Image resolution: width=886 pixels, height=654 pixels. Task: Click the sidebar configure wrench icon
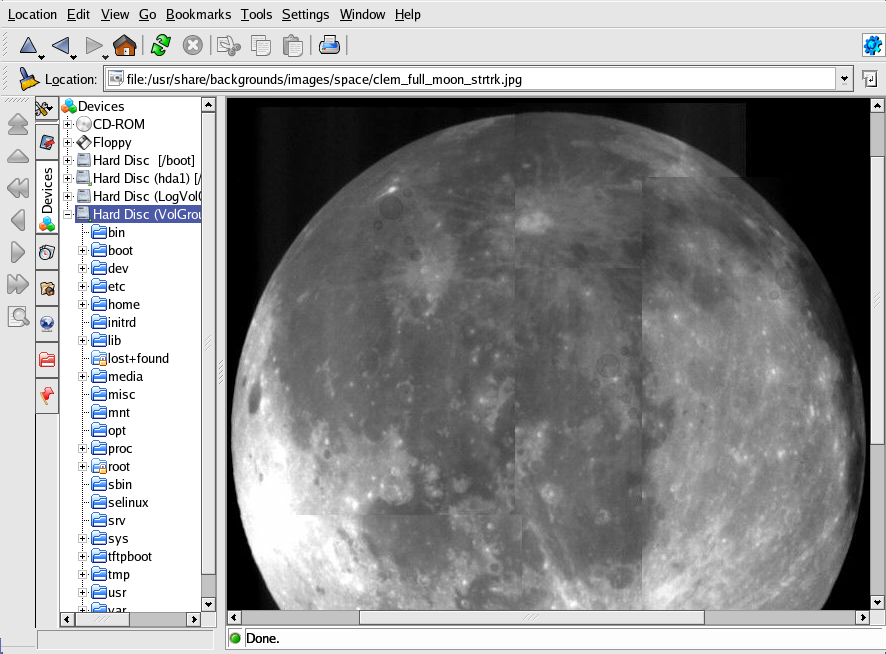click(x=45, y=108)
